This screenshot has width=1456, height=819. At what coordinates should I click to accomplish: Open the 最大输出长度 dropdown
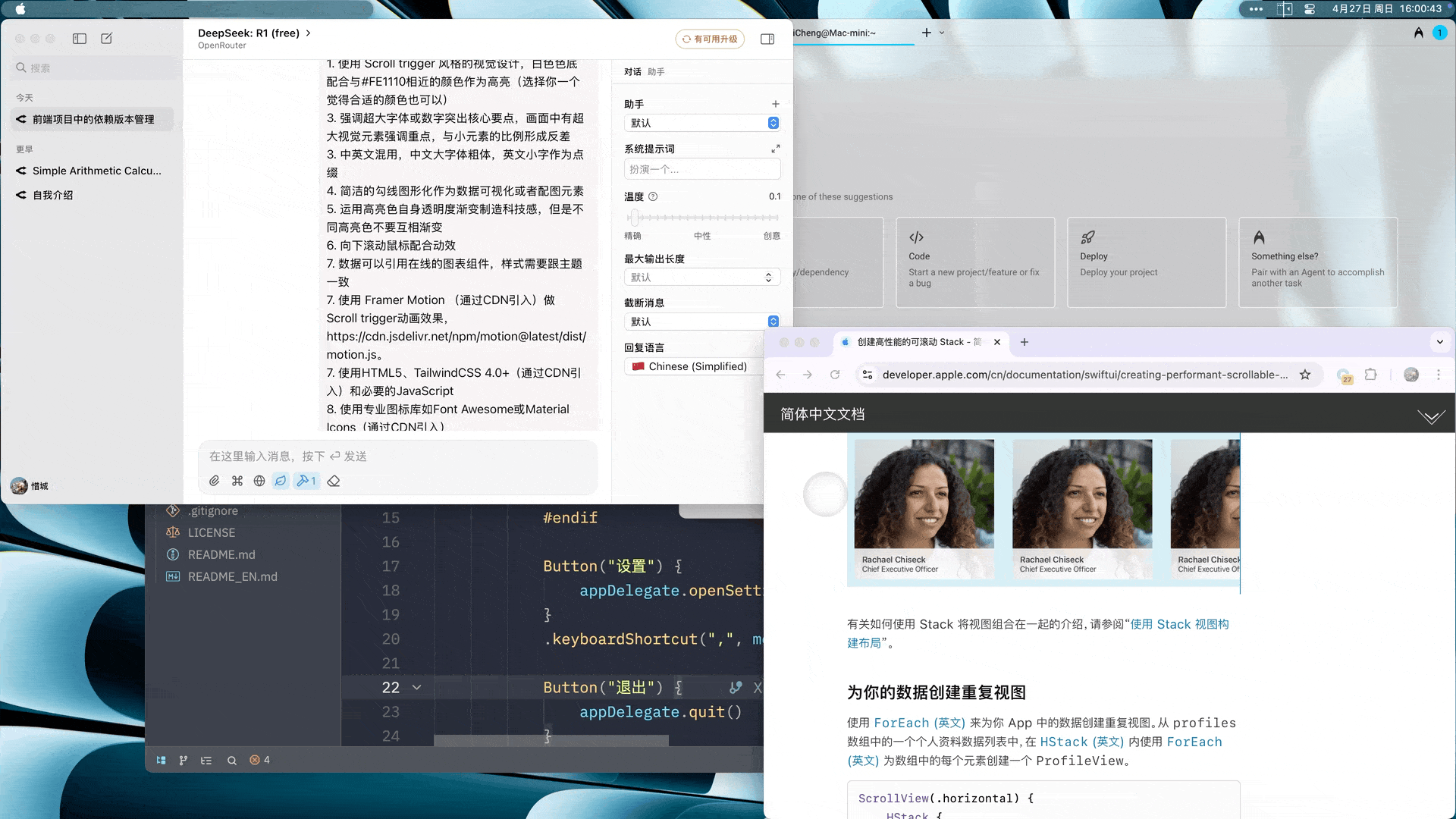click(x=701, y=278)
